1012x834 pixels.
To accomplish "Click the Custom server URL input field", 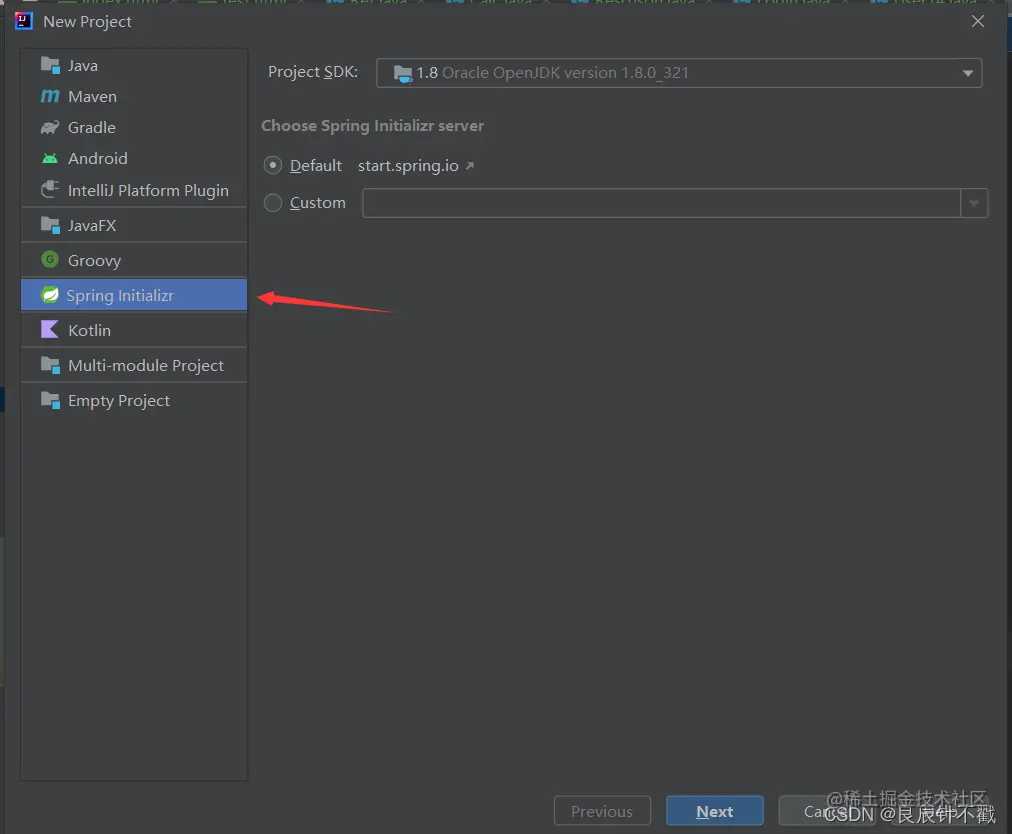I will 662,203.
